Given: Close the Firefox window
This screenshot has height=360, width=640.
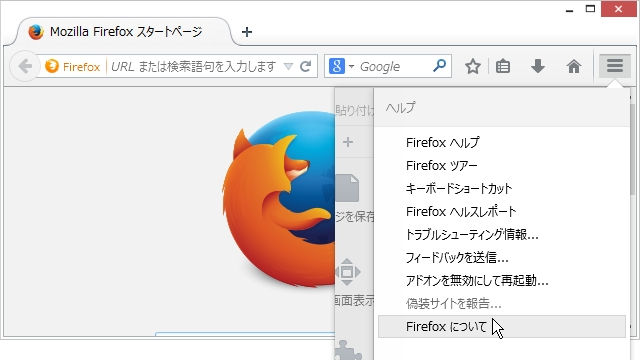Looking at the screenshot, I should (x=618, y=9).
